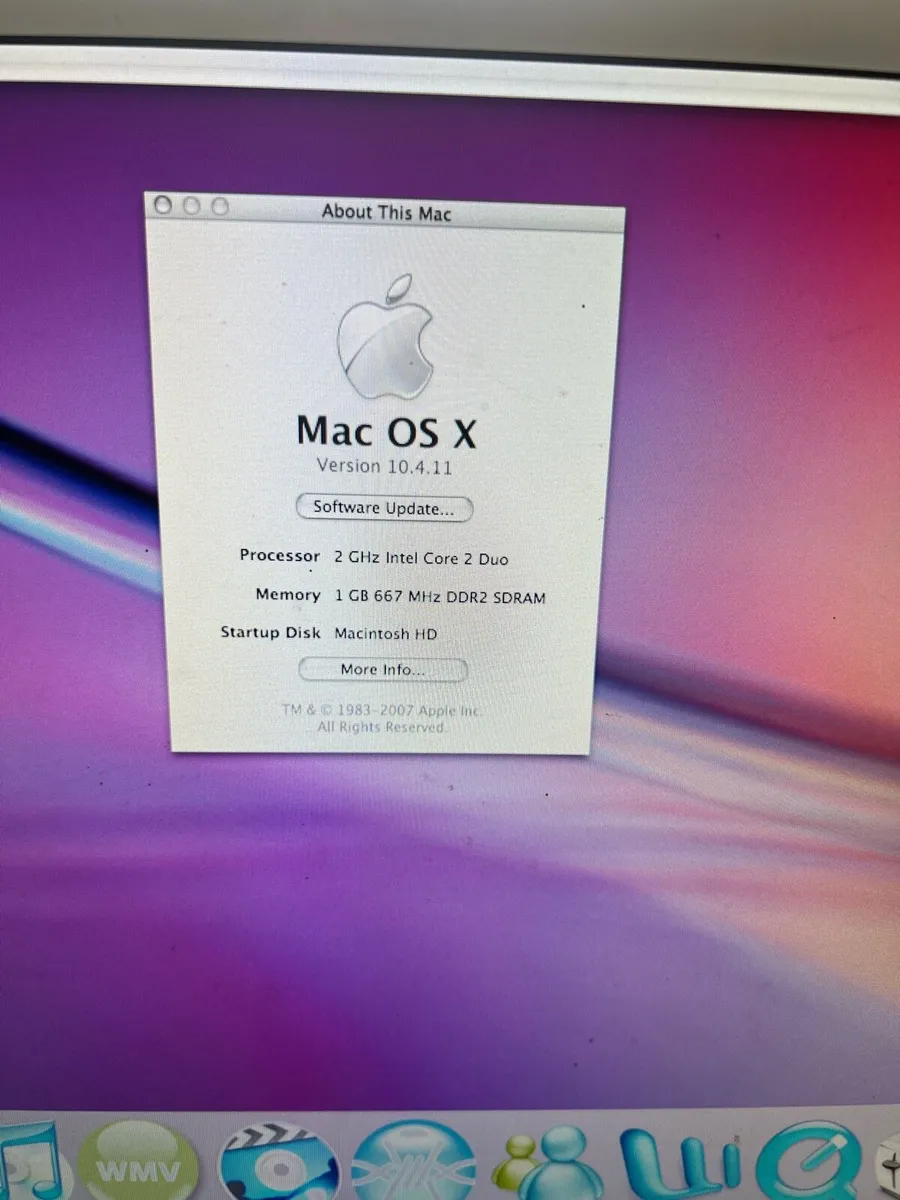The image size is (900, 1200).
Task: Close the About This Mac window
Action: [x=164, y=205]
